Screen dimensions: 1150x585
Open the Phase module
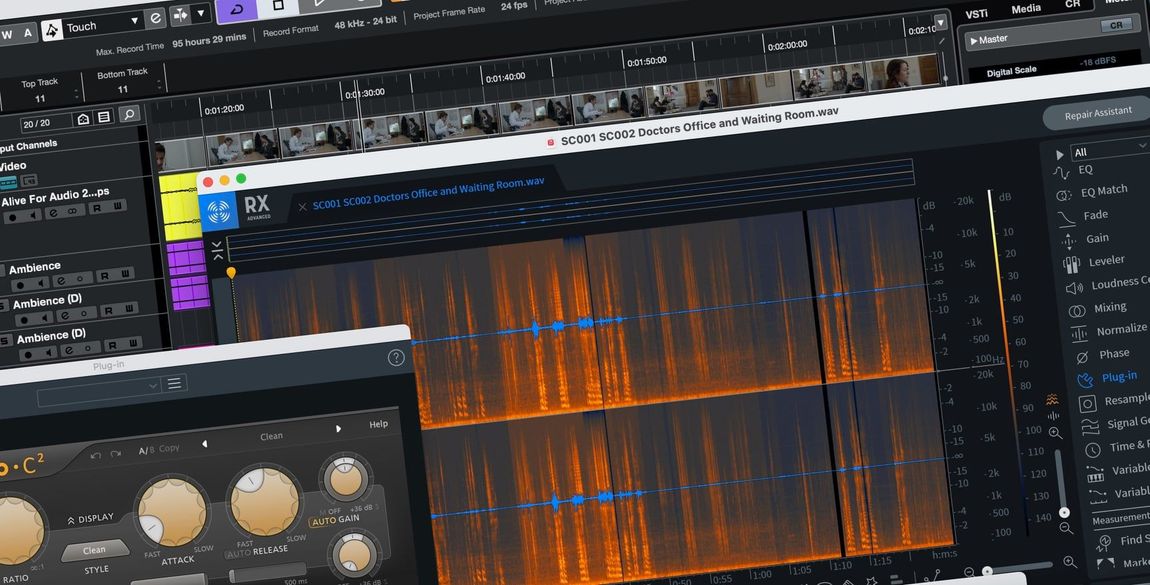click(1113, 354)
